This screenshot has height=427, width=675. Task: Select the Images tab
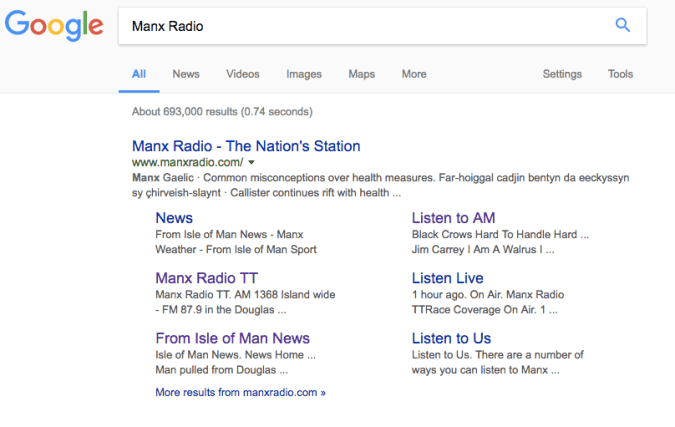(304, 74)
